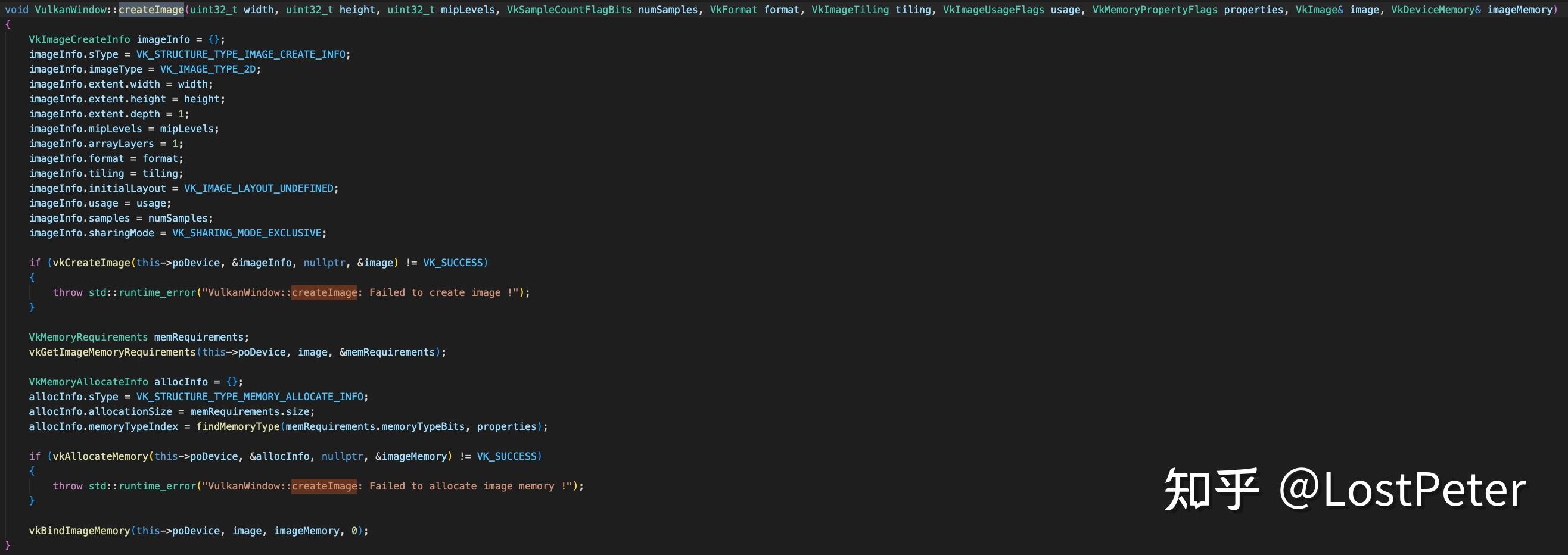This screenshot has height=555, width=1568.
Task: Click the vkBindImageMemory function call
Action: point(80,531)
